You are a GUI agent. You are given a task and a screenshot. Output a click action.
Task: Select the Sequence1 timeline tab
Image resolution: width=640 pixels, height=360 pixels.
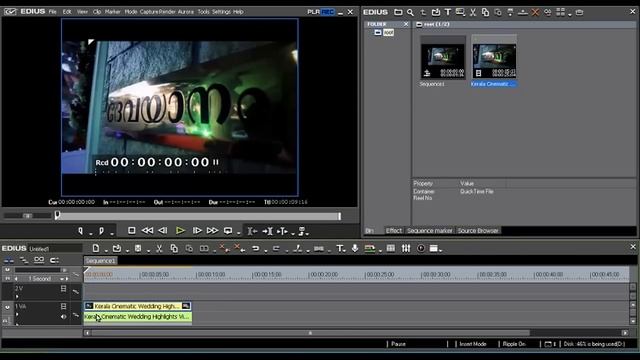pos(101,260)
